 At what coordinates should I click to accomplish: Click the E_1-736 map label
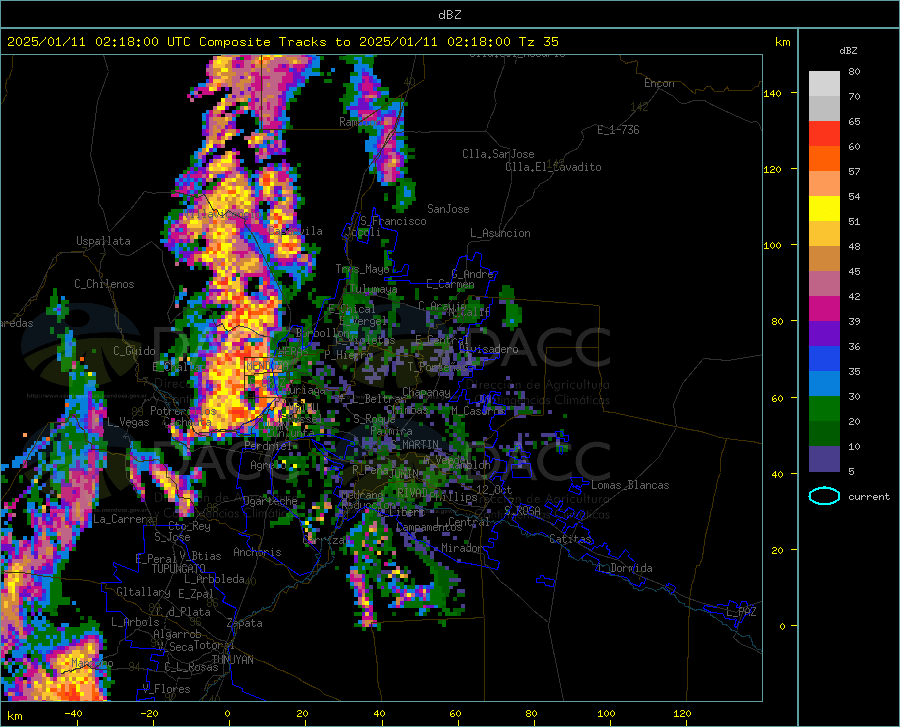tap(618, 130)
